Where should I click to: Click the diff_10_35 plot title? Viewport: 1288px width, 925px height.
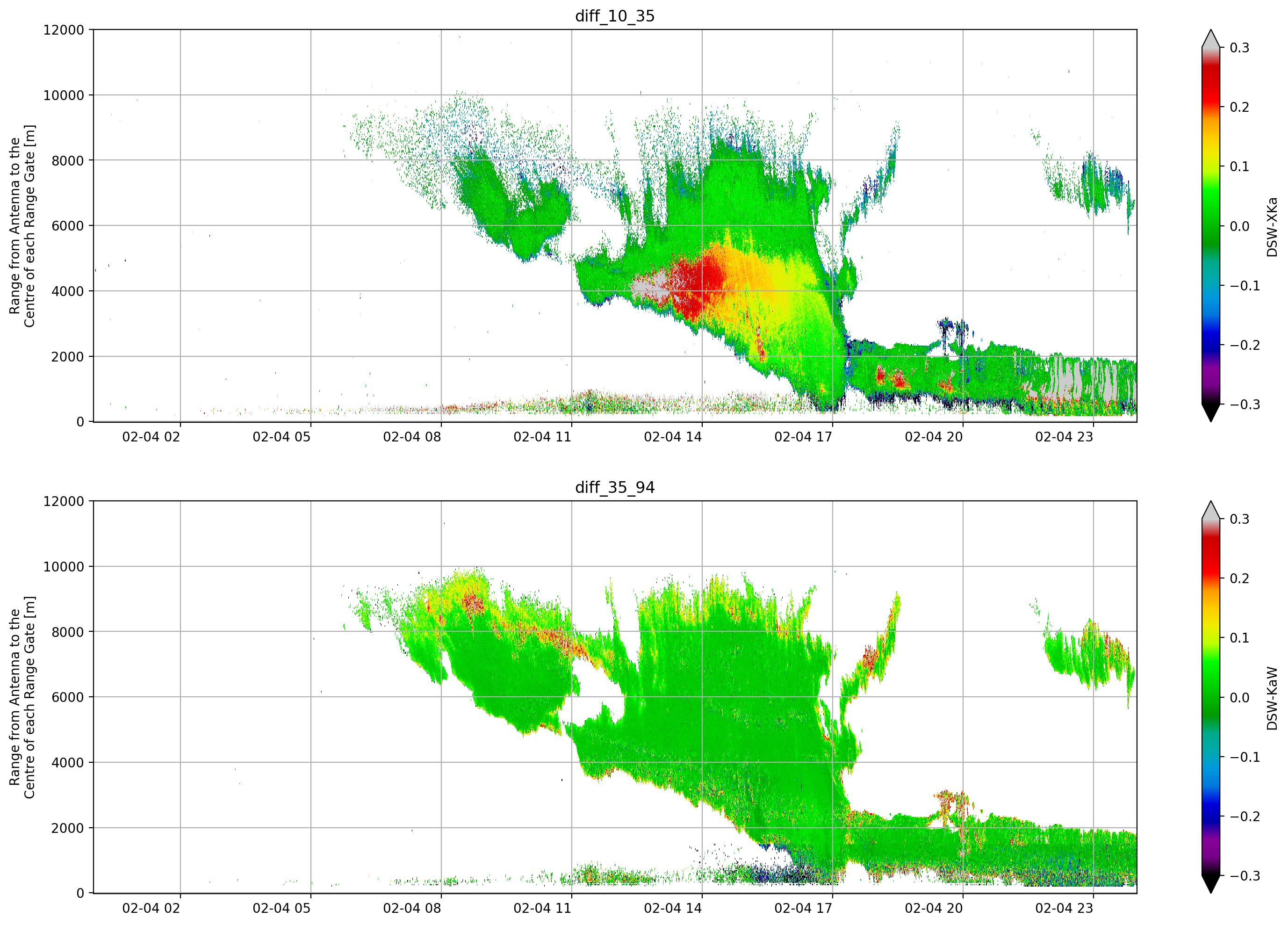[614, 16]
